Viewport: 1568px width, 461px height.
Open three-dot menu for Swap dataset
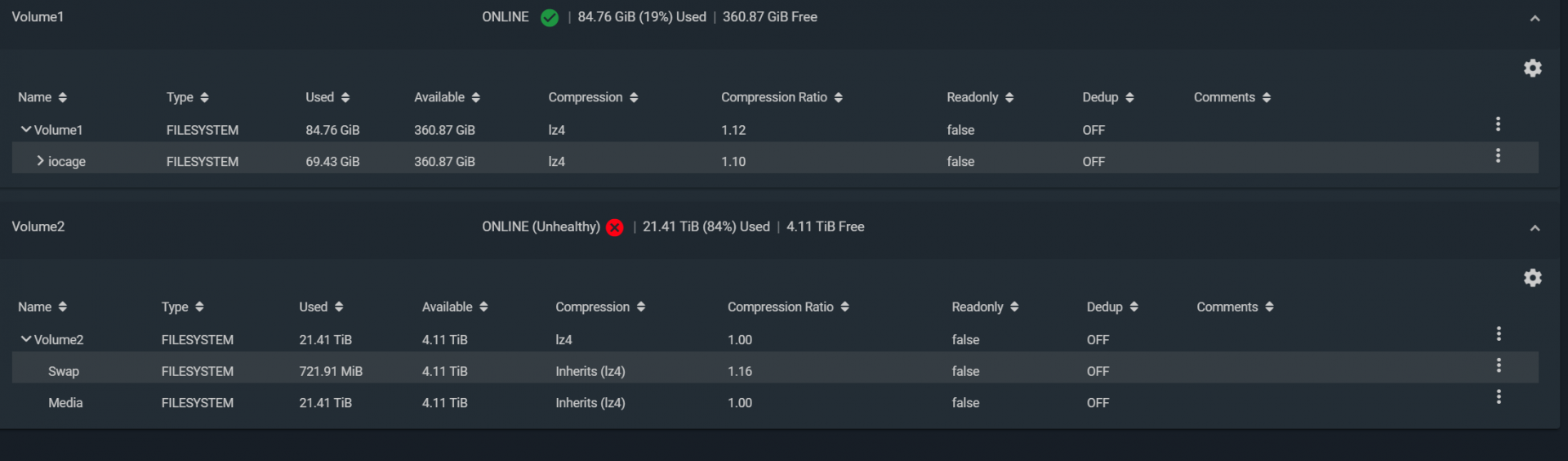pos(1499,365)
